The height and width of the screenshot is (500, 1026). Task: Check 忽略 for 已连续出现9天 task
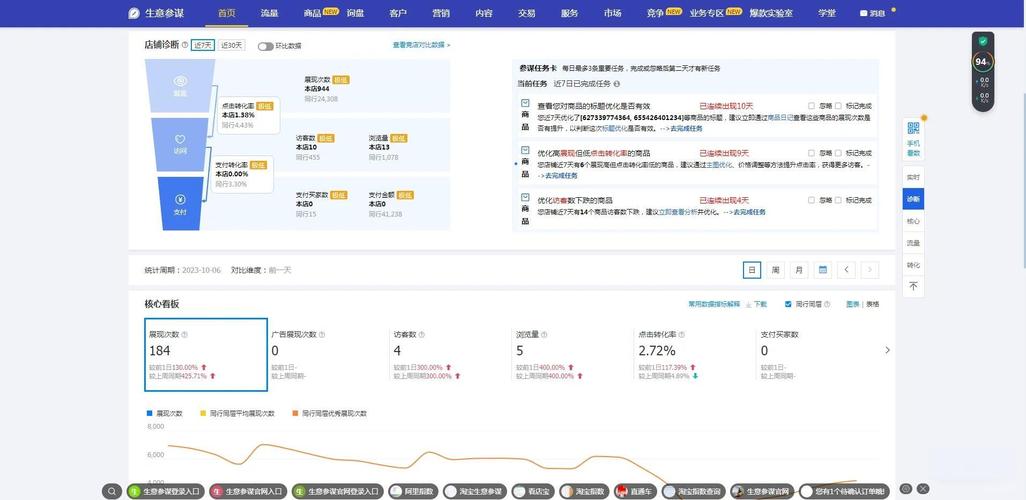pyautogui.click(x=811, y=153)
